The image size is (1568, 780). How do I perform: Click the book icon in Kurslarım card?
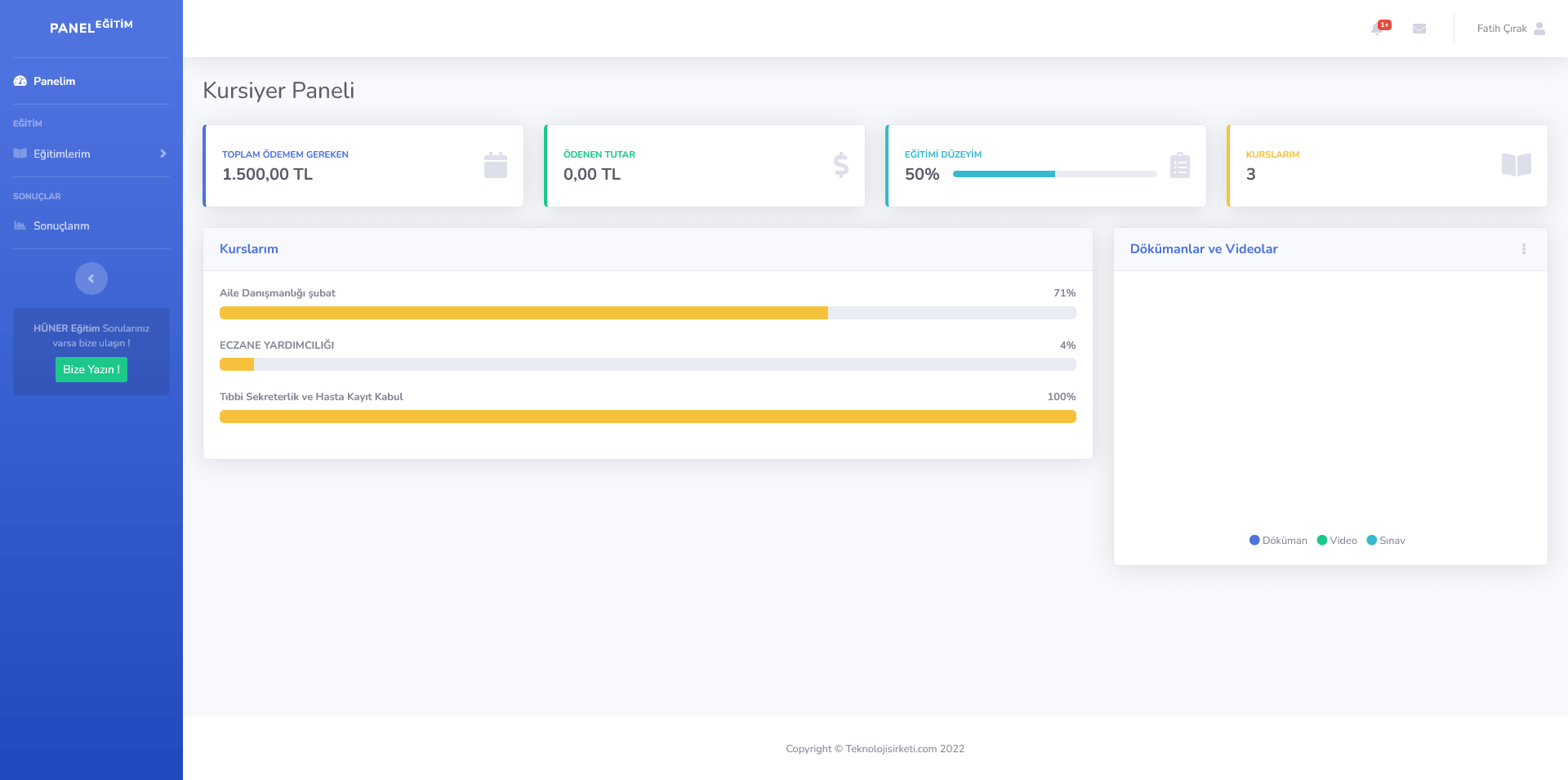coord(1516,165)
